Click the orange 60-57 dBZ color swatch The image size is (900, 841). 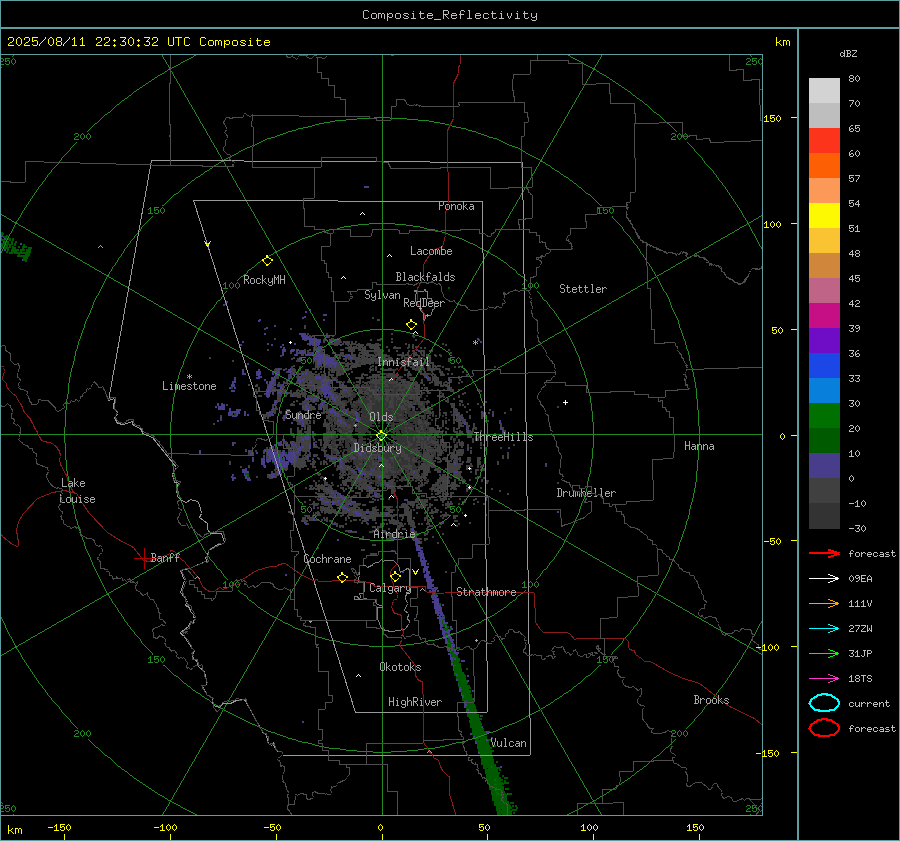click(824, 166)
